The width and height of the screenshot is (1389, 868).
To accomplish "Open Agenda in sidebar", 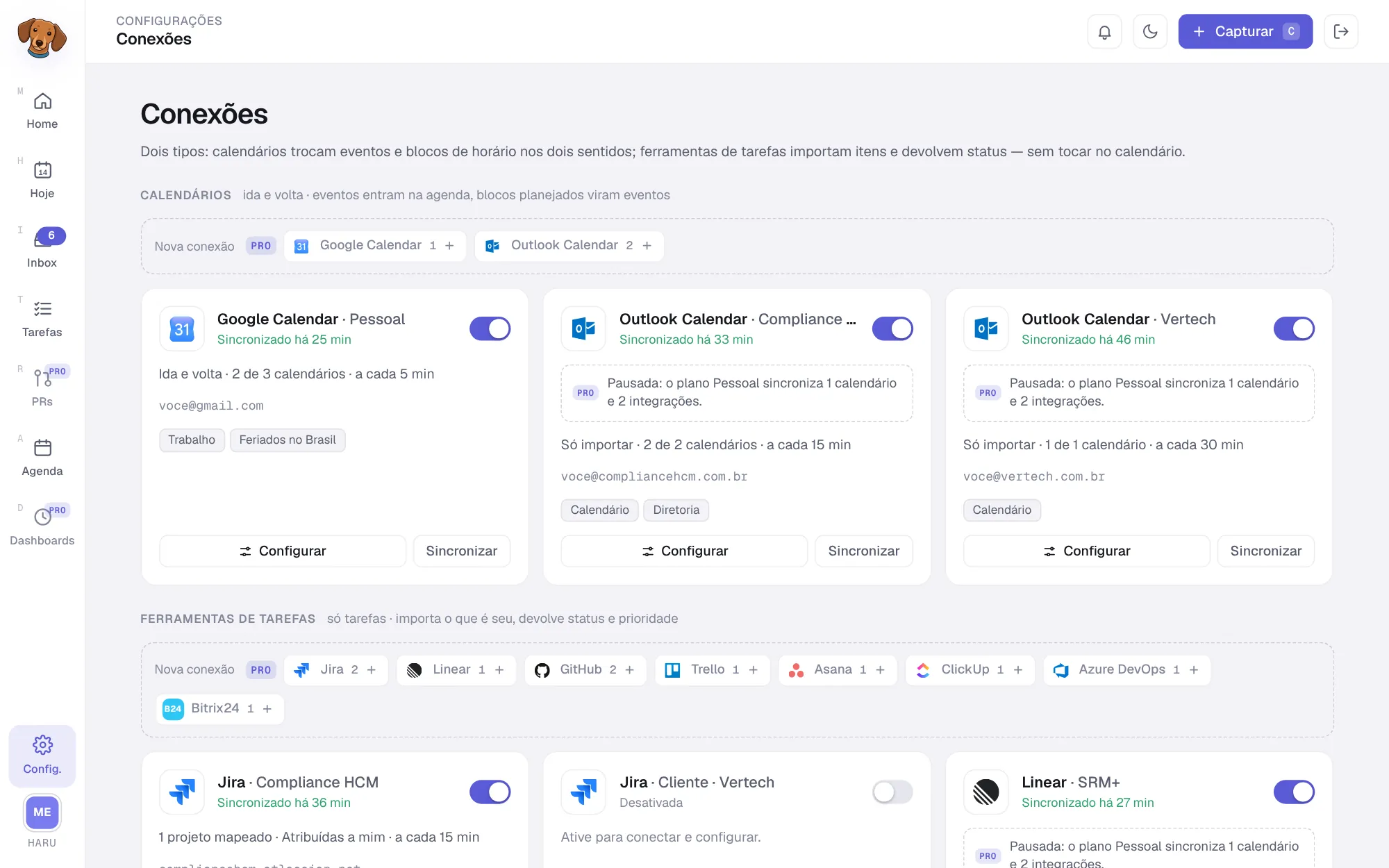I will tap(42, 458).
